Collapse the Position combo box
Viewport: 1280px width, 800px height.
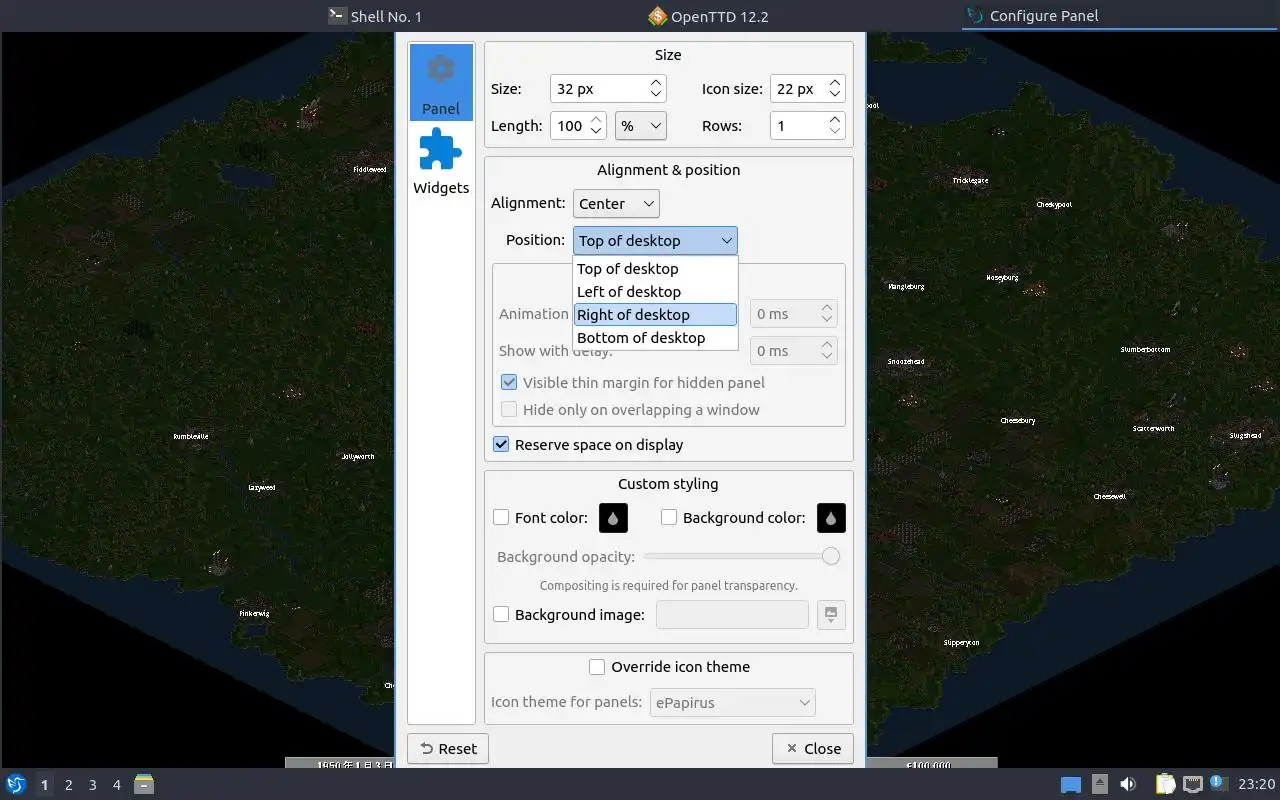coord(655,240)
